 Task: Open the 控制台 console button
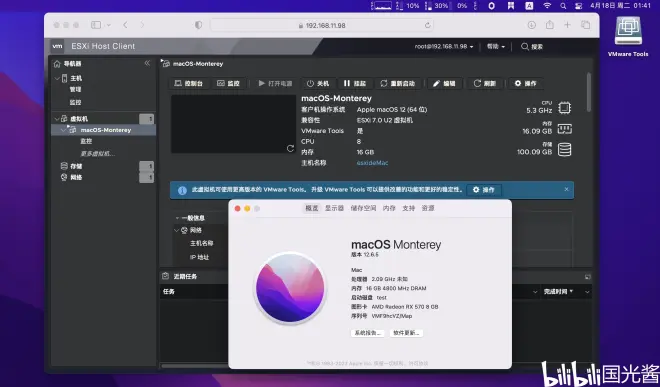(189, 83)
